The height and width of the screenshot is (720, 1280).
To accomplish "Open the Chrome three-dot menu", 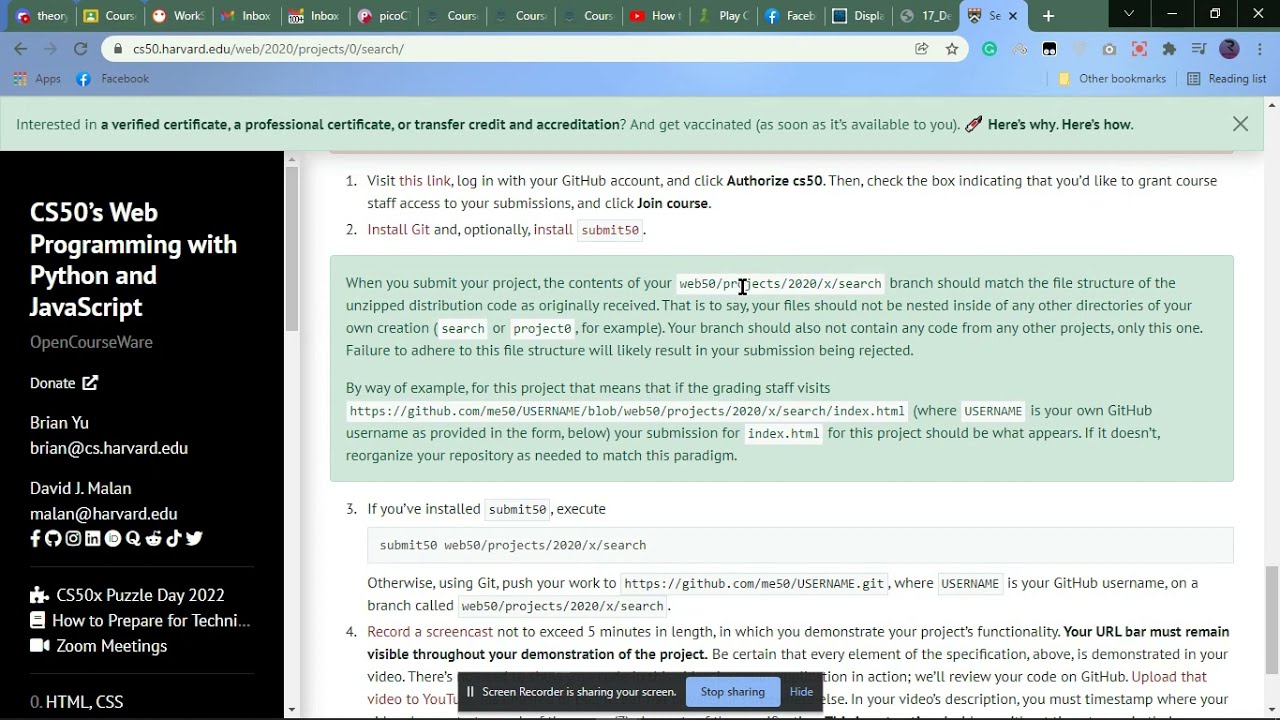I will (1259, 49).
